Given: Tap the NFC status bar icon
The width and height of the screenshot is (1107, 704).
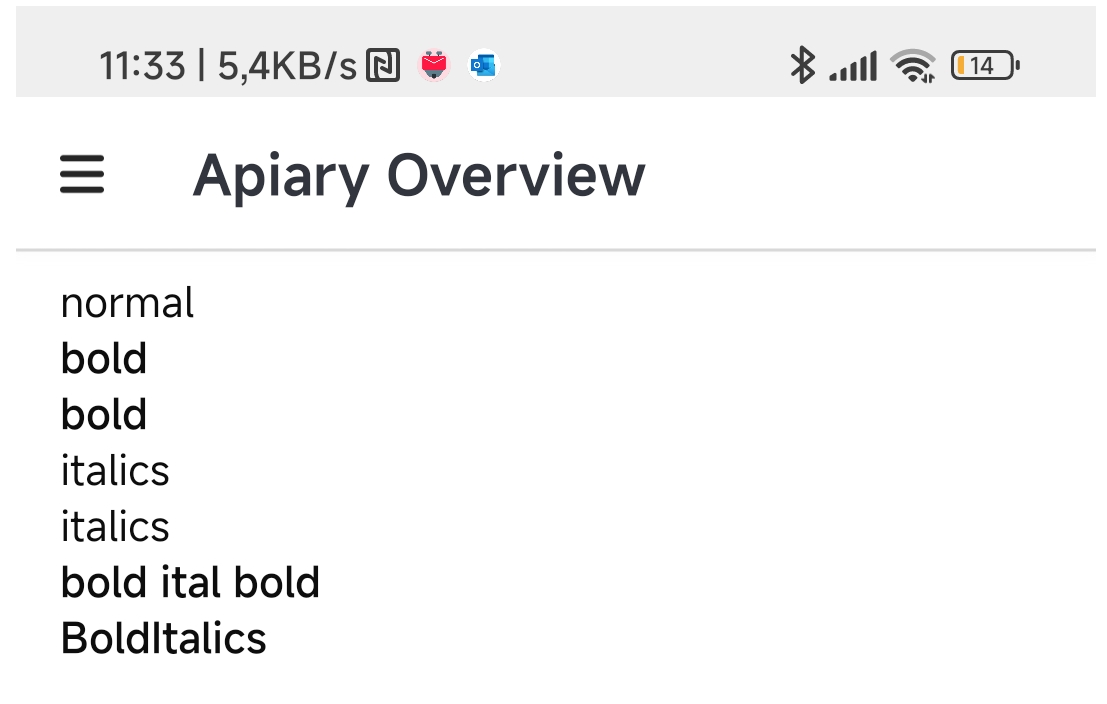Looking at the screenshot, I should [383, 66].
